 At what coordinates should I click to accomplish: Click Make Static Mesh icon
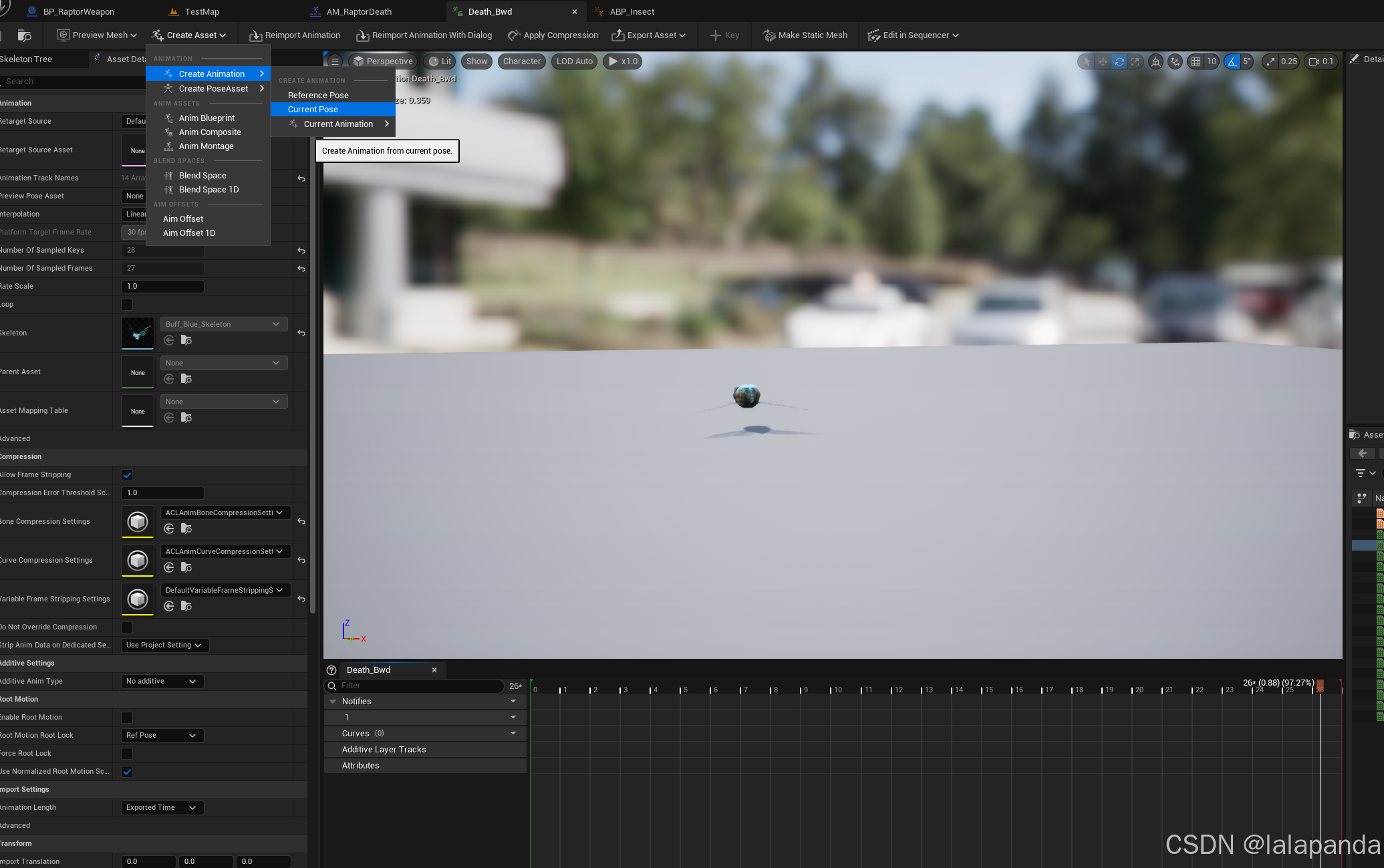click(769, 35)
